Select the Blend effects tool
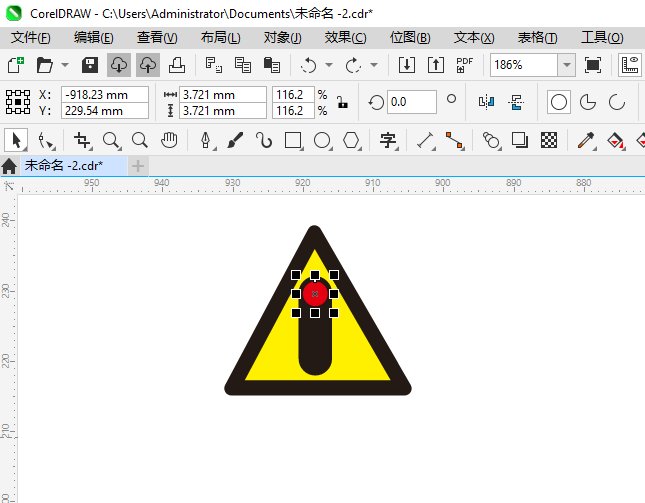Image resolution: width=645 pixels, height=503 pixels. click(491, 140)
